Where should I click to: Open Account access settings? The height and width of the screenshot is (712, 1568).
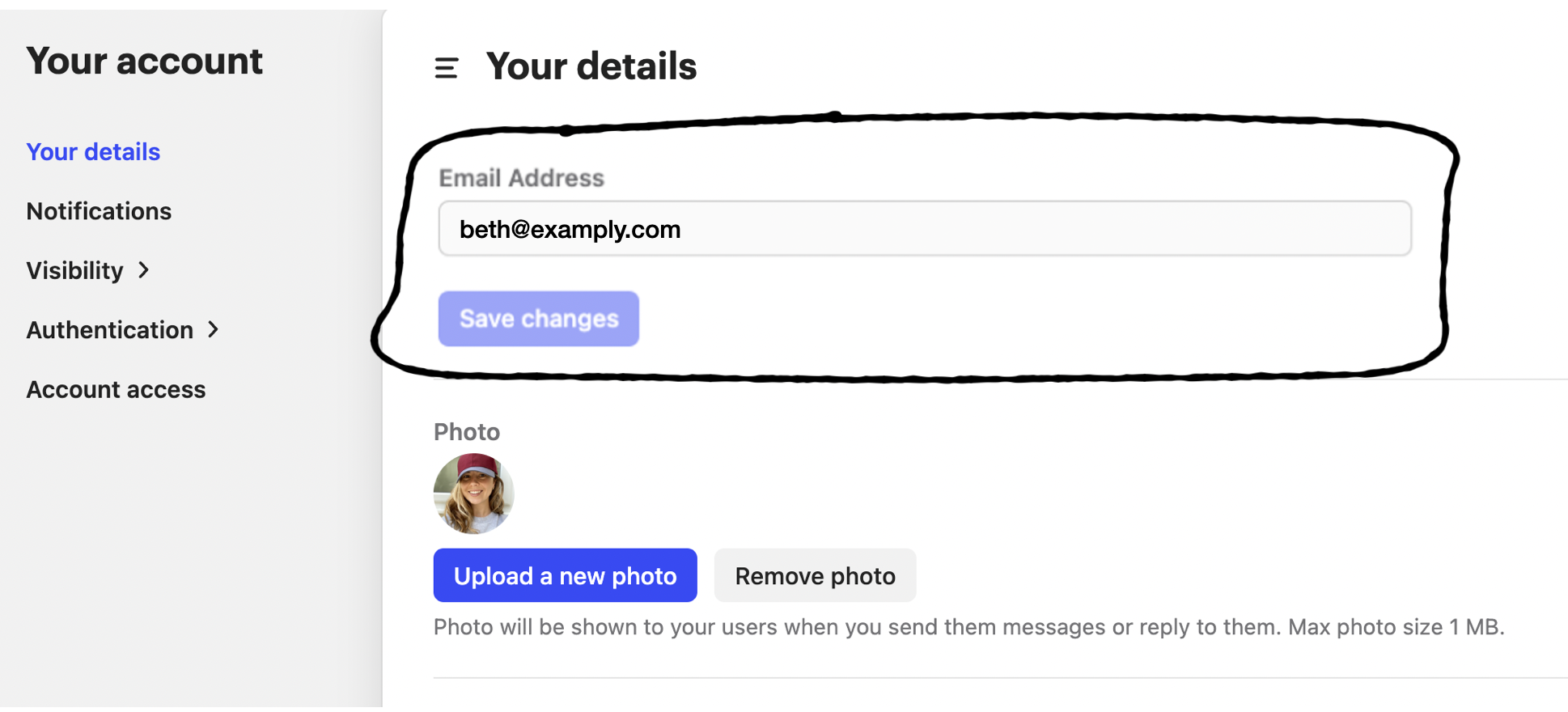click(116, 389)
